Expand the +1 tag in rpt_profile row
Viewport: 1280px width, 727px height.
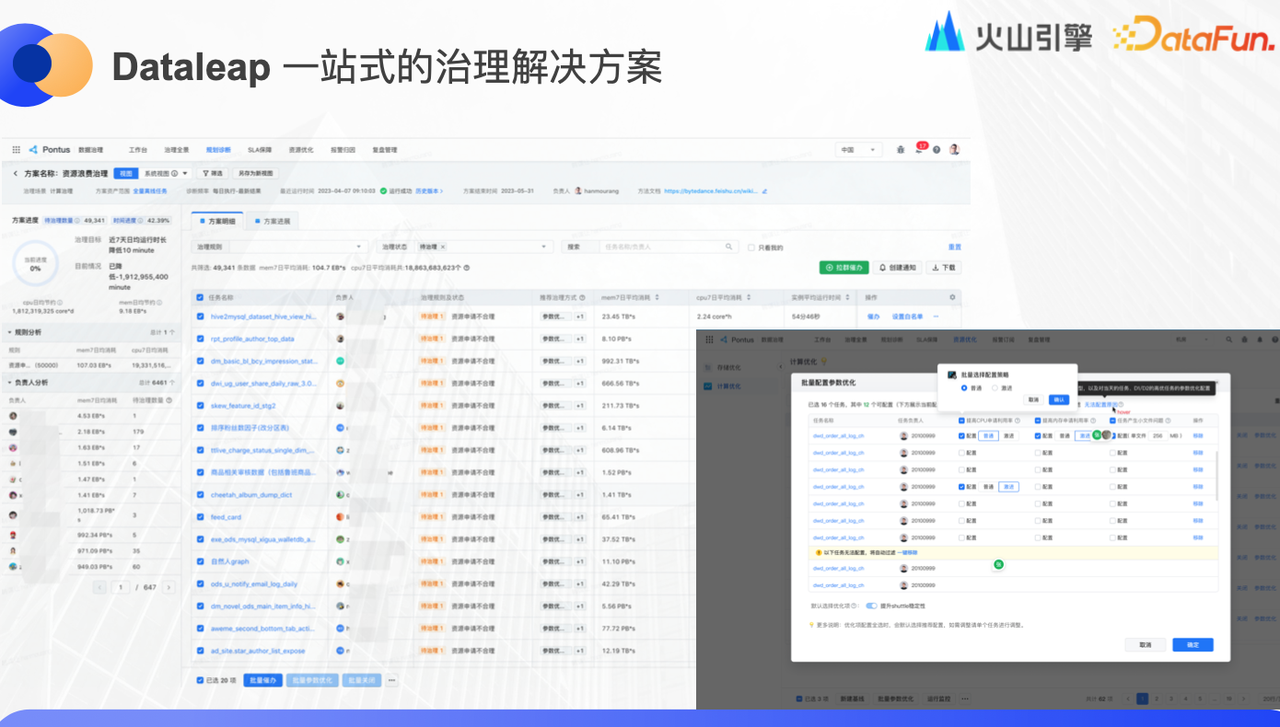tap(580, 339)
